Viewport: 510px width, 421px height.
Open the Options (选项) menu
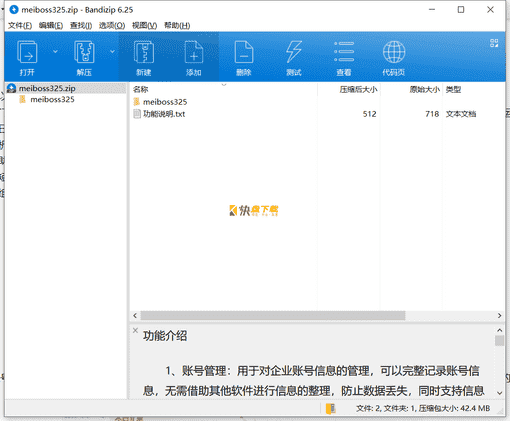point(112,25)
